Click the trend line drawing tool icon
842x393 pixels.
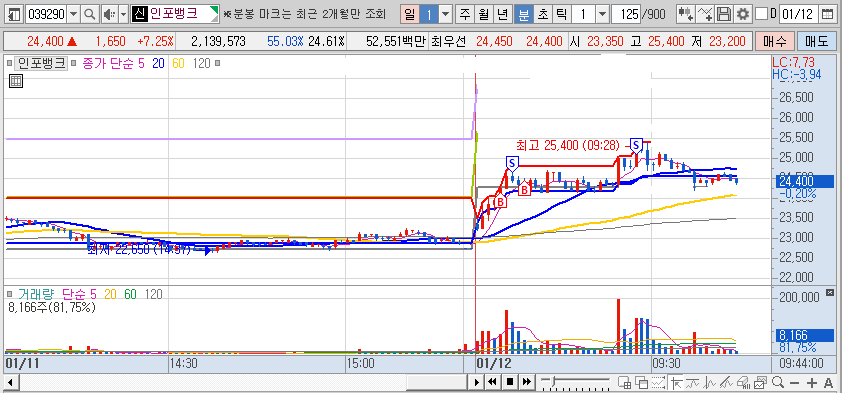point(727,382)
